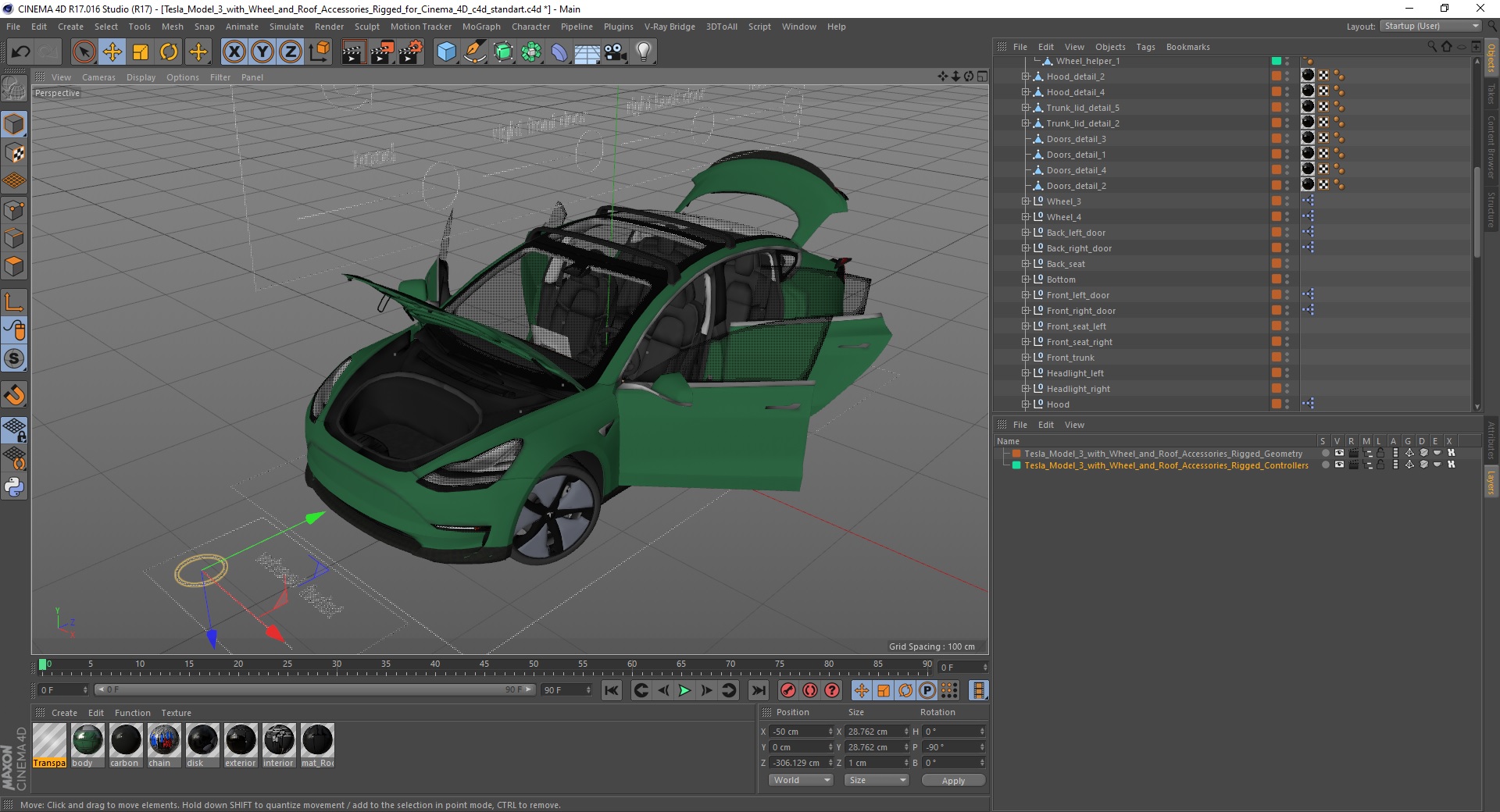1500x812 pixels.
Task: Click Go to end of timeline
Action: 758,690
